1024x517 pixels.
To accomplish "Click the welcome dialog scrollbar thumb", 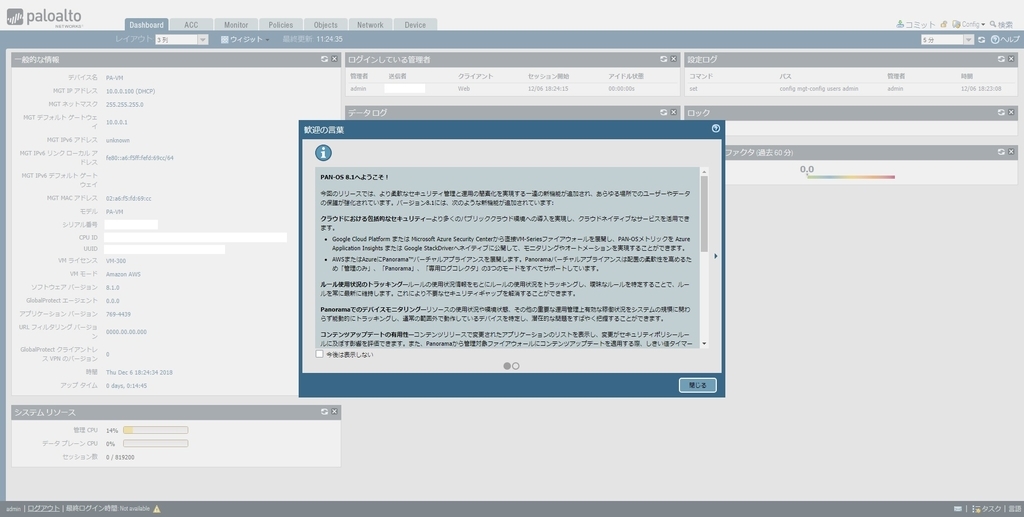I will point(704,213).
